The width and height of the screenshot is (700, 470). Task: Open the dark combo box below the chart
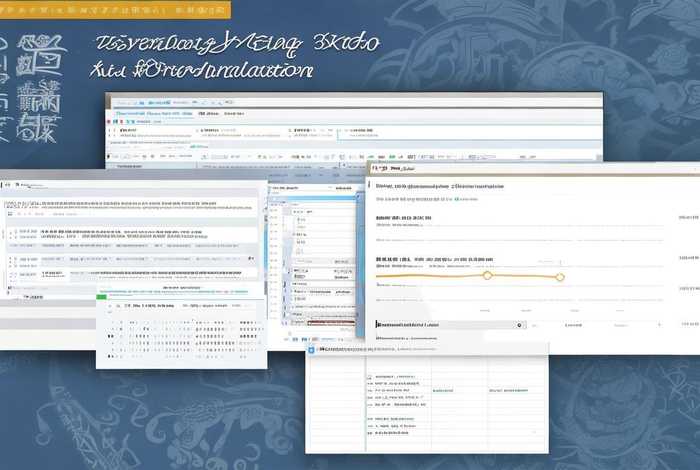(x=448, y=325)
